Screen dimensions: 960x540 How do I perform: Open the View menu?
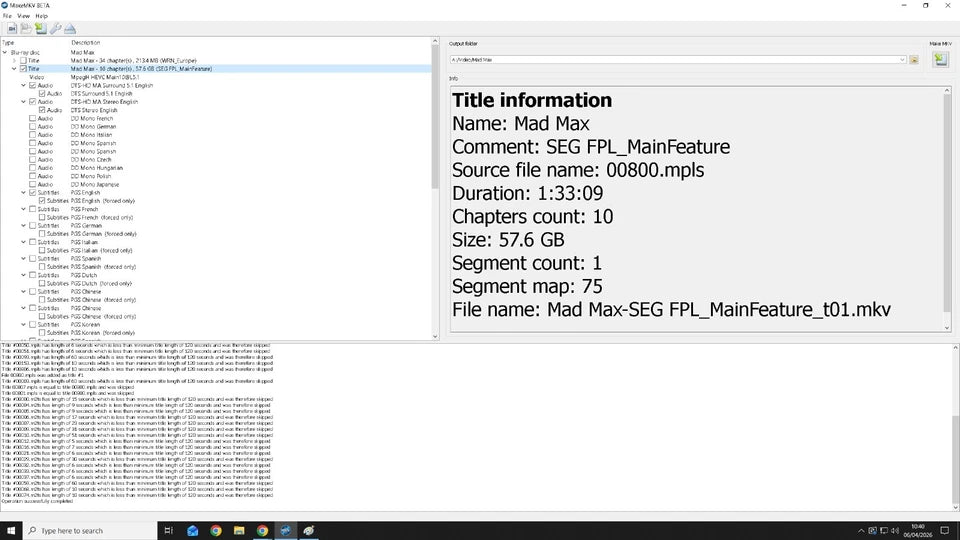tap(23, 16)
